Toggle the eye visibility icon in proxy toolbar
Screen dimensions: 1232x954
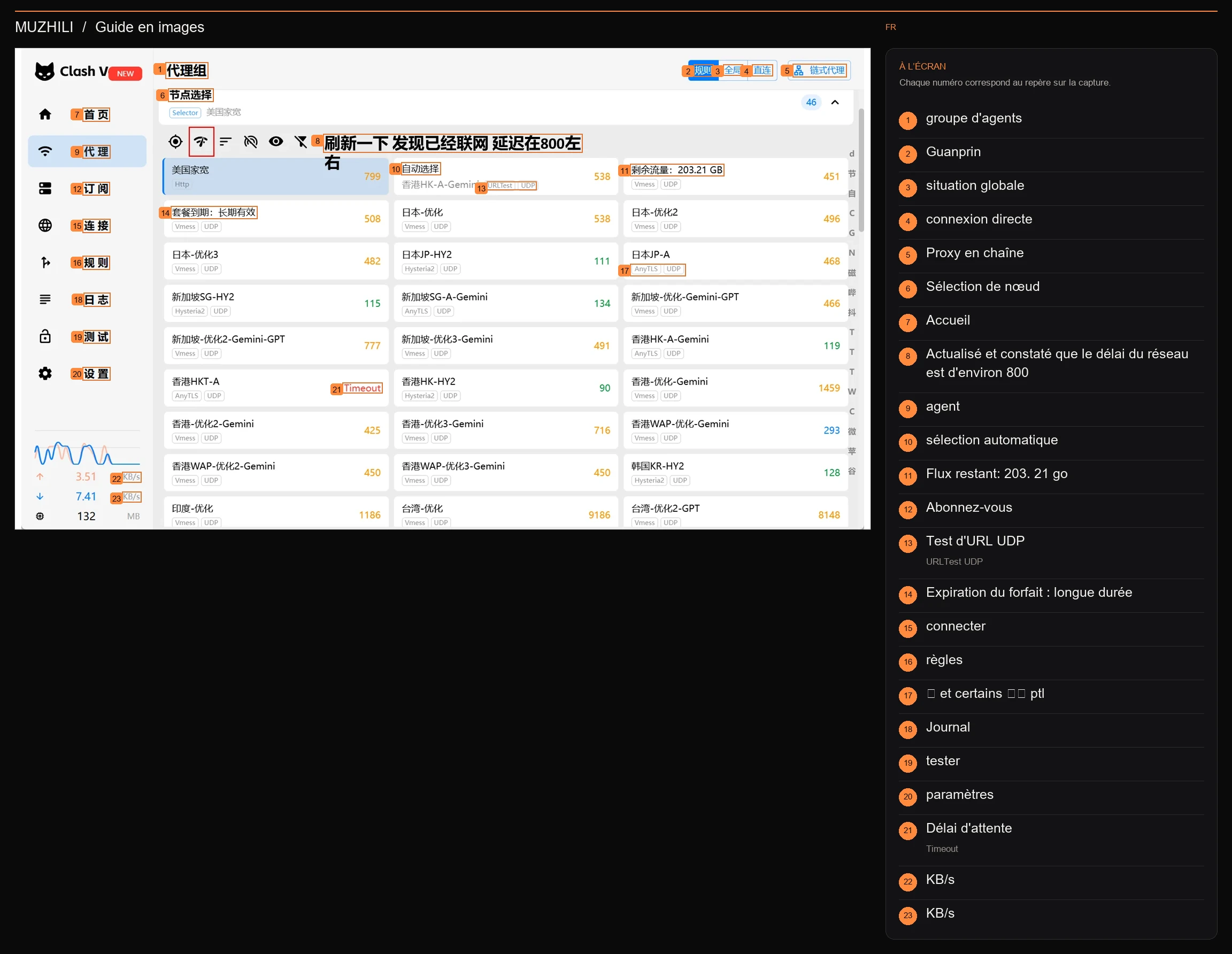[276, 142]
